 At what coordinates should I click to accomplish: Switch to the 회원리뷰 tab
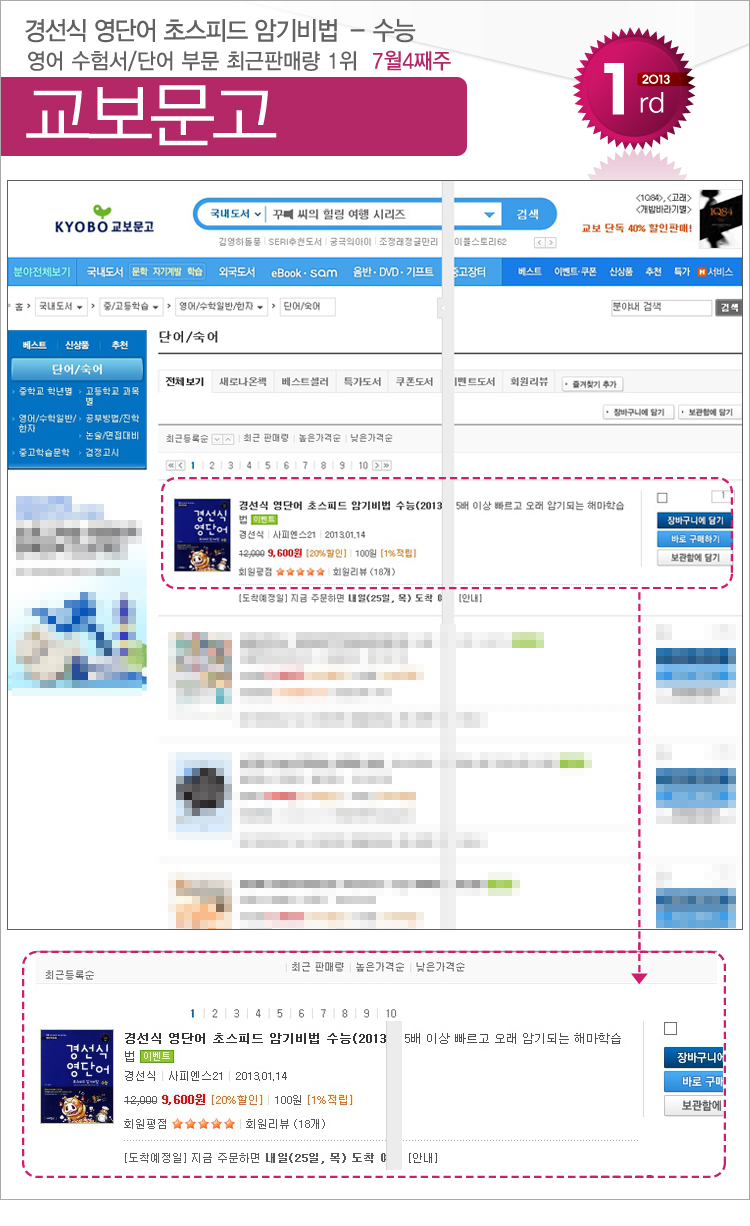pyautogui.click(x=529, y=382)
